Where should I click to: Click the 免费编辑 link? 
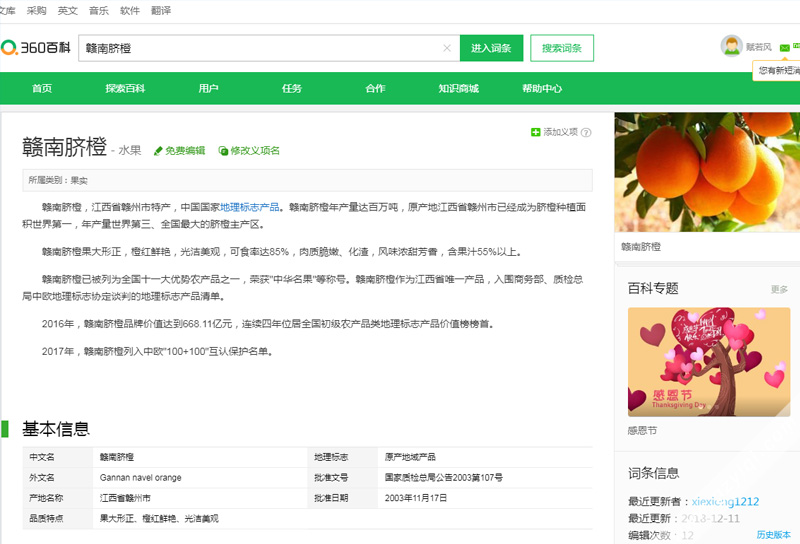click(x=185, y=151)
